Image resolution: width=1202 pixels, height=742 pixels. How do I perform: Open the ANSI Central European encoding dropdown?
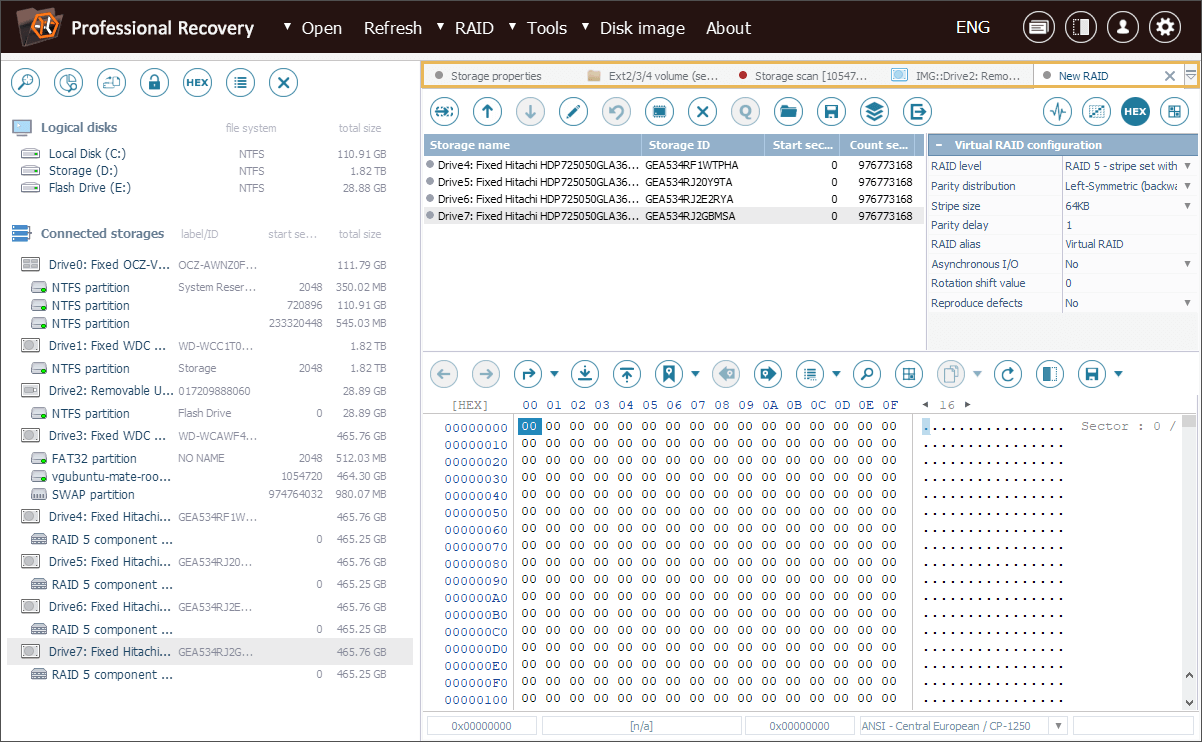pos(1058,726)
